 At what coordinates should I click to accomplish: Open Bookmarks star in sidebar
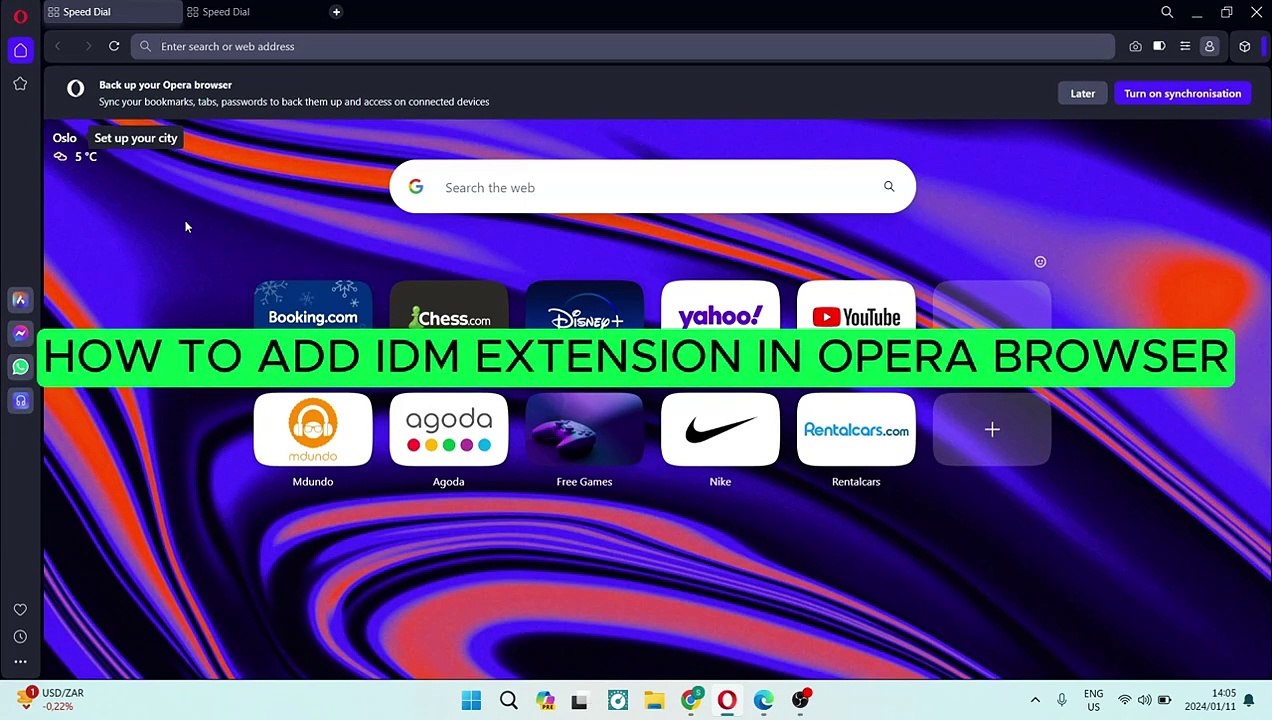(x=20, y=84)
